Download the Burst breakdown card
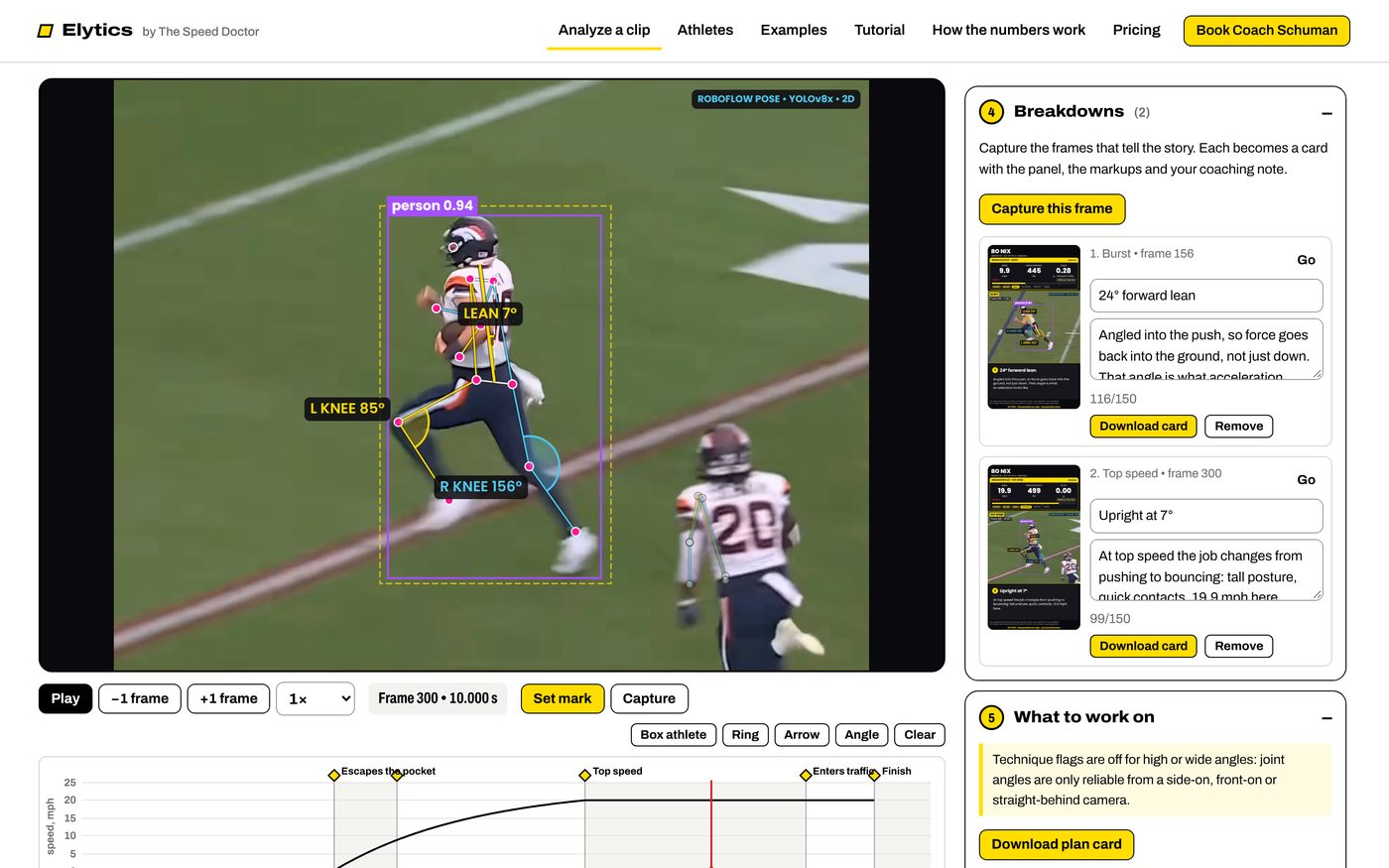Viewport: 1389px width, 868px height. coord(1143,427)
